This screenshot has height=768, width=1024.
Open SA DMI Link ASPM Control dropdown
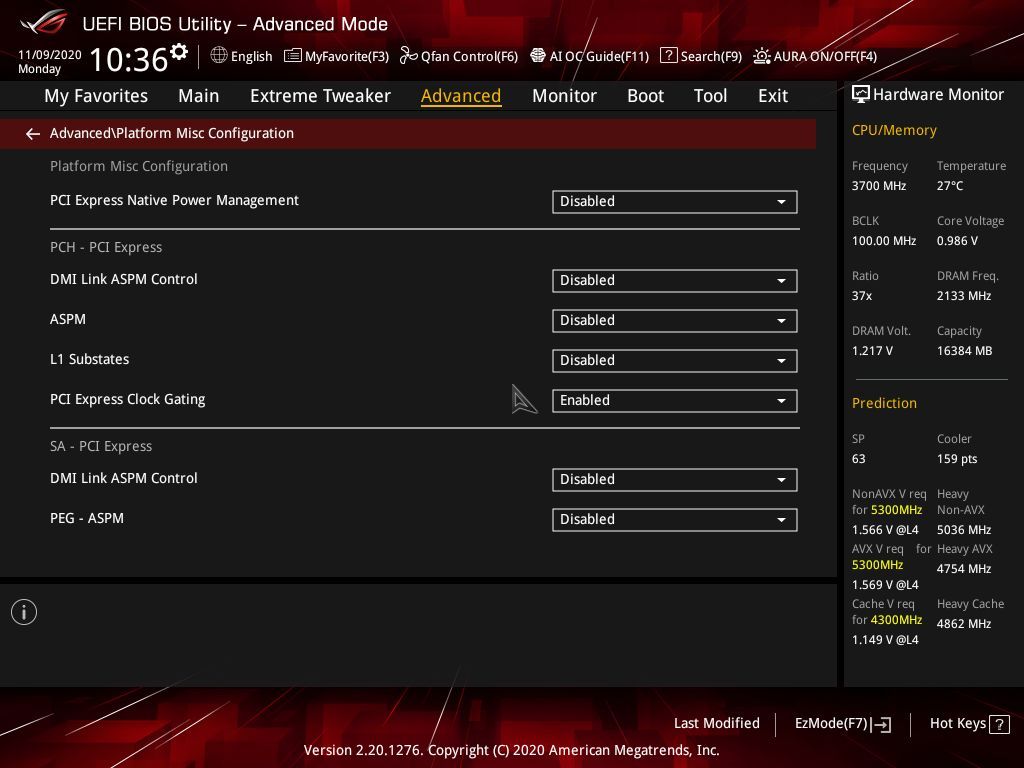(x=675, y=480)
